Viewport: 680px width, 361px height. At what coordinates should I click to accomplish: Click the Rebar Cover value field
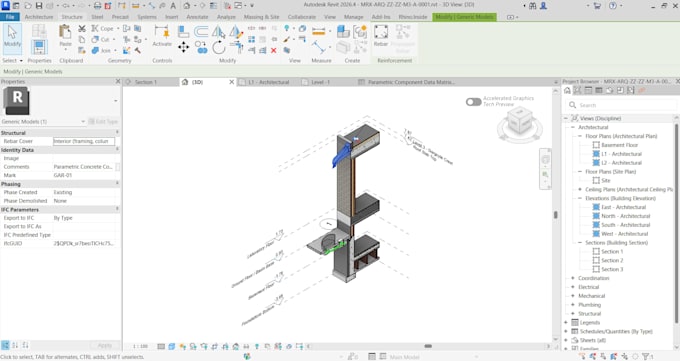(x=84, y=141)
